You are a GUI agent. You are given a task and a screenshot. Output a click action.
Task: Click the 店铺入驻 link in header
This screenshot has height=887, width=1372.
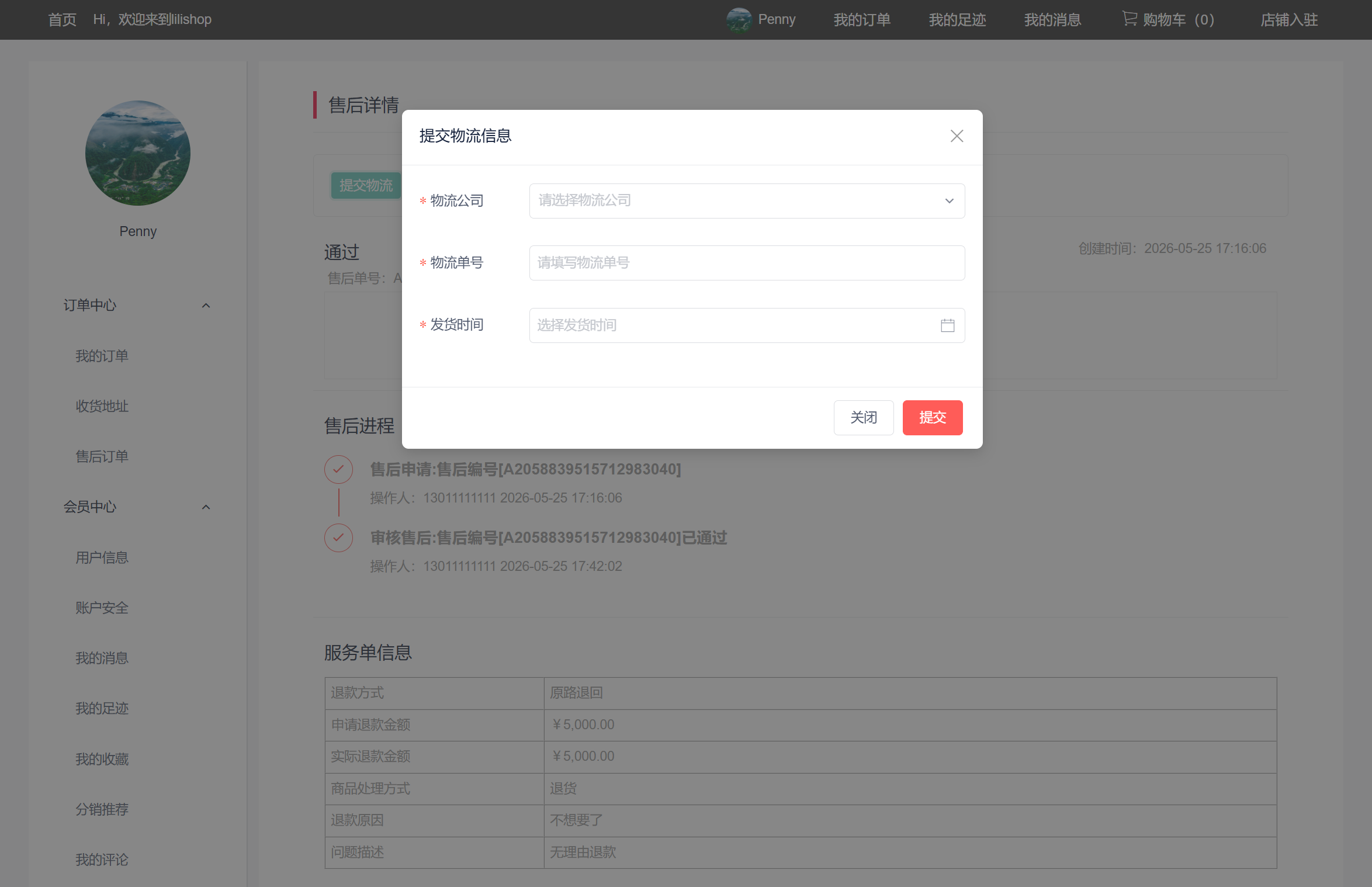pyautogui.click(x=1289, y=20)
